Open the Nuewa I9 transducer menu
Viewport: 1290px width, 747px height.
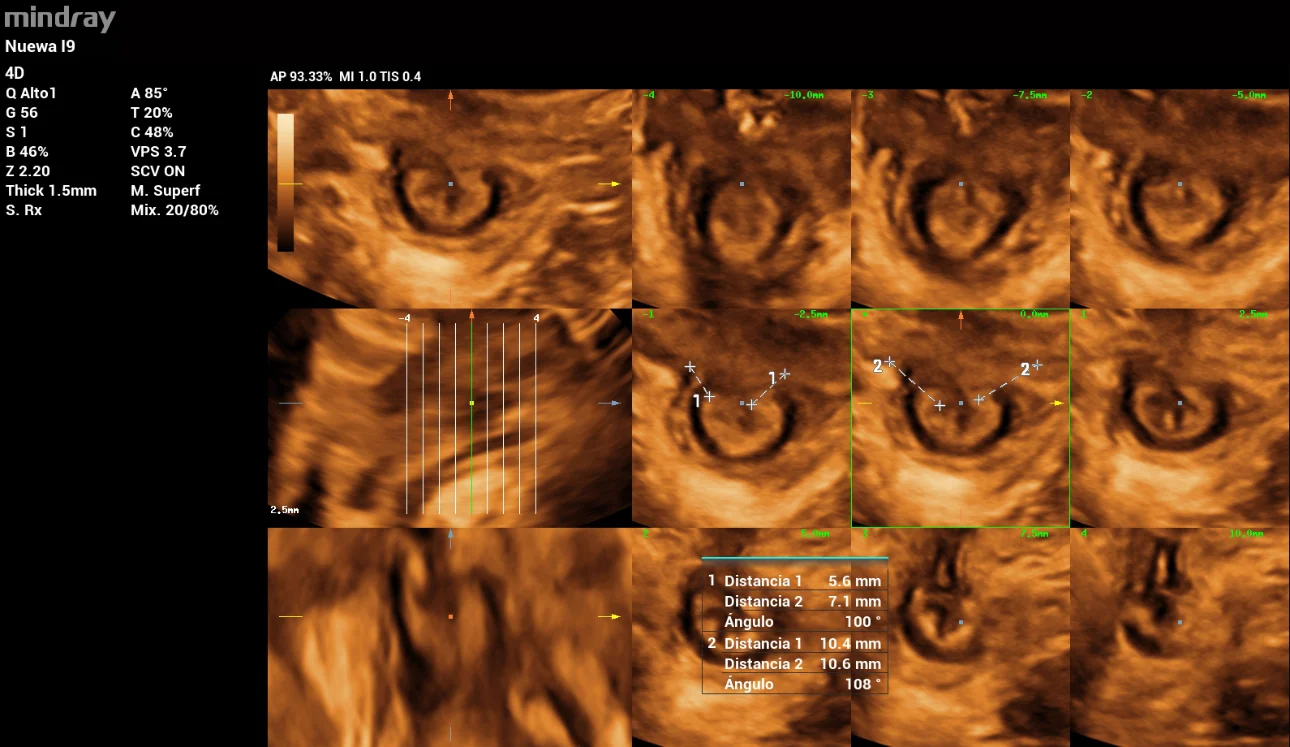point(40,46)
